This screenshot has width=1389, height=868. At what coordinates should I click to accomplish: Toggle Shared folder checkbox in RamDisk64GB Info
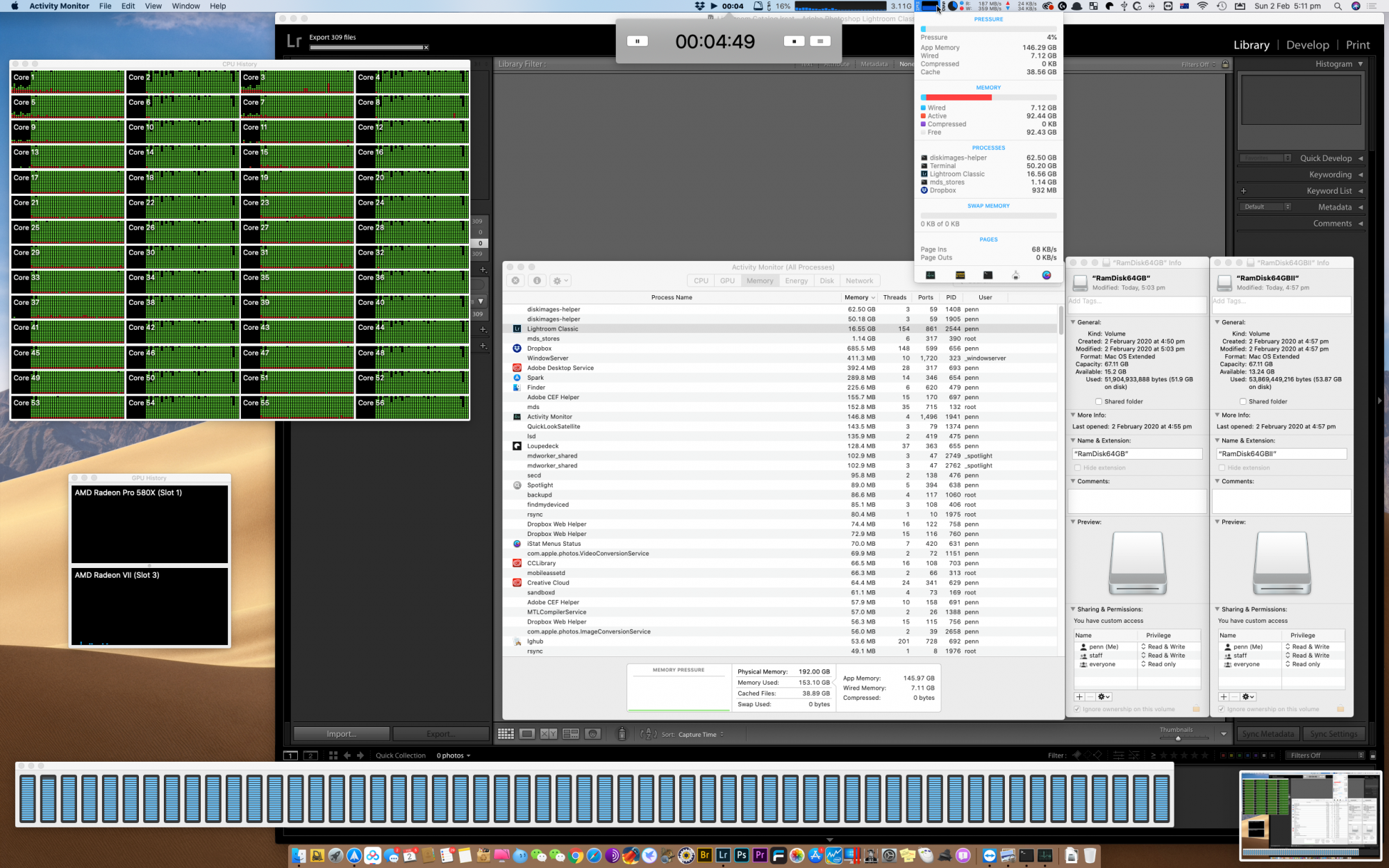click(x=1098, y=401)
